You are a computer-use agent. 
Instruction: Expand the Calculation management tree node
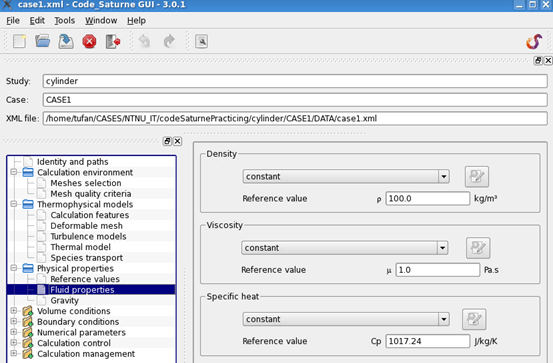(14, 353)
